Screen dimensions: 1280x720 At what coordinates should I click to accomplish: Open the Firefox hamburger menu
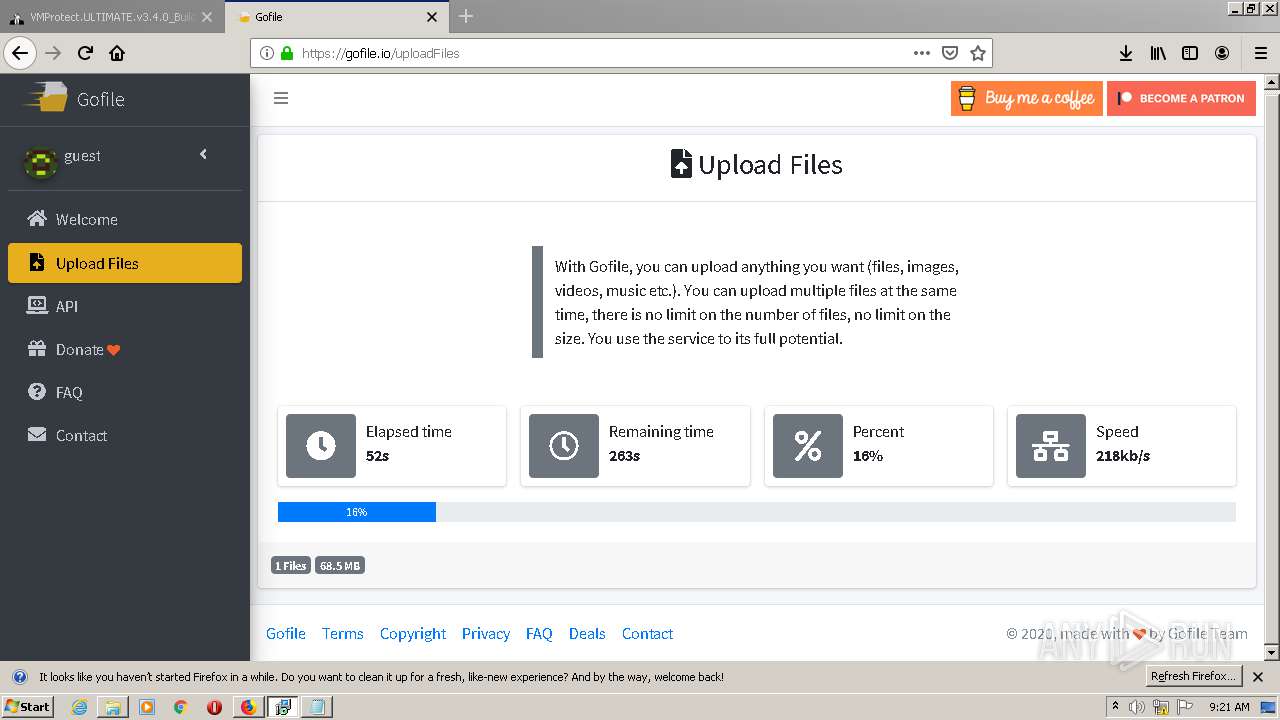pyautogui.click(x=1260, y=53)
